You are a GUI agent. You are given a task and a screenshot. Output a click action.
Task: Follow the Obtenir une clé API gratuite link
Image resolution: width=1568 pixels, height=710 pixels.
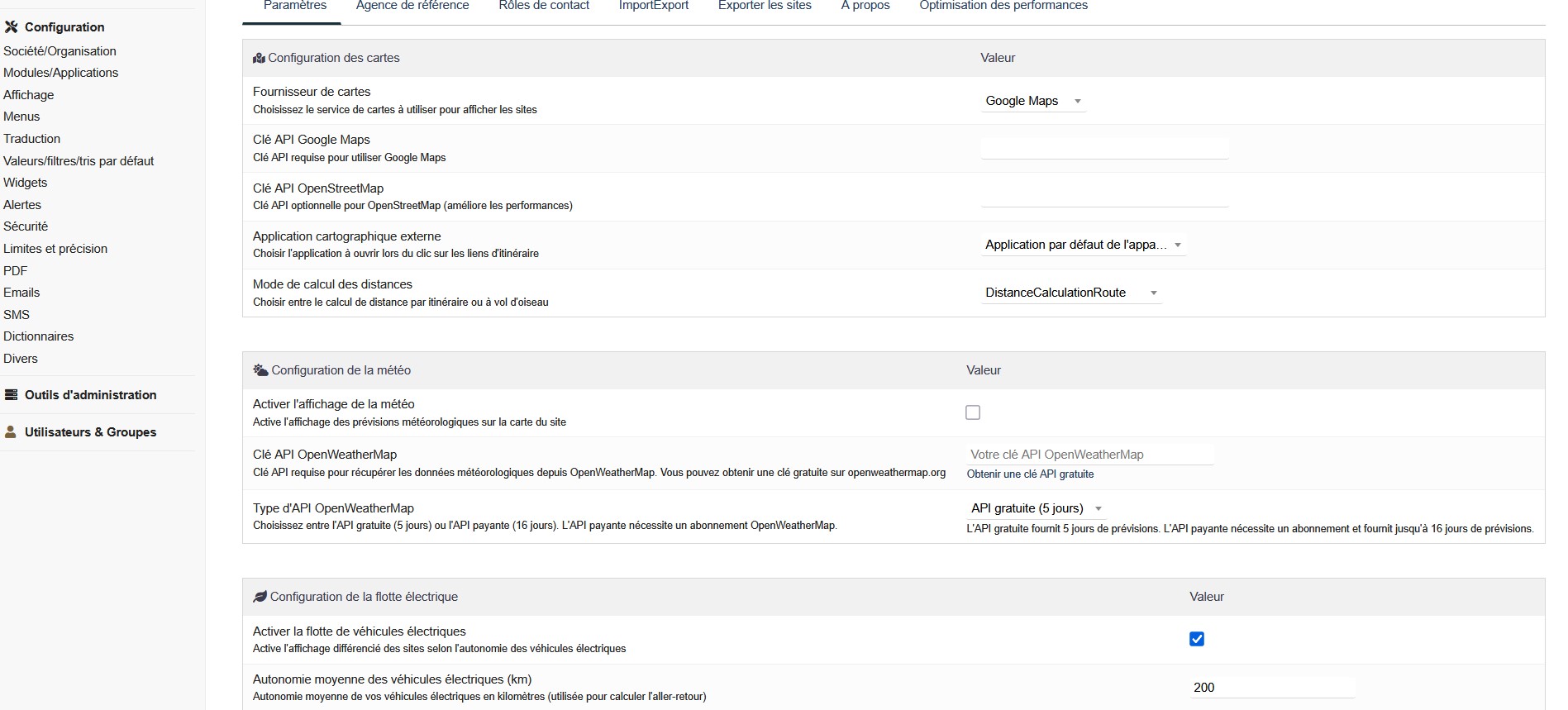tap(1030, 474)
